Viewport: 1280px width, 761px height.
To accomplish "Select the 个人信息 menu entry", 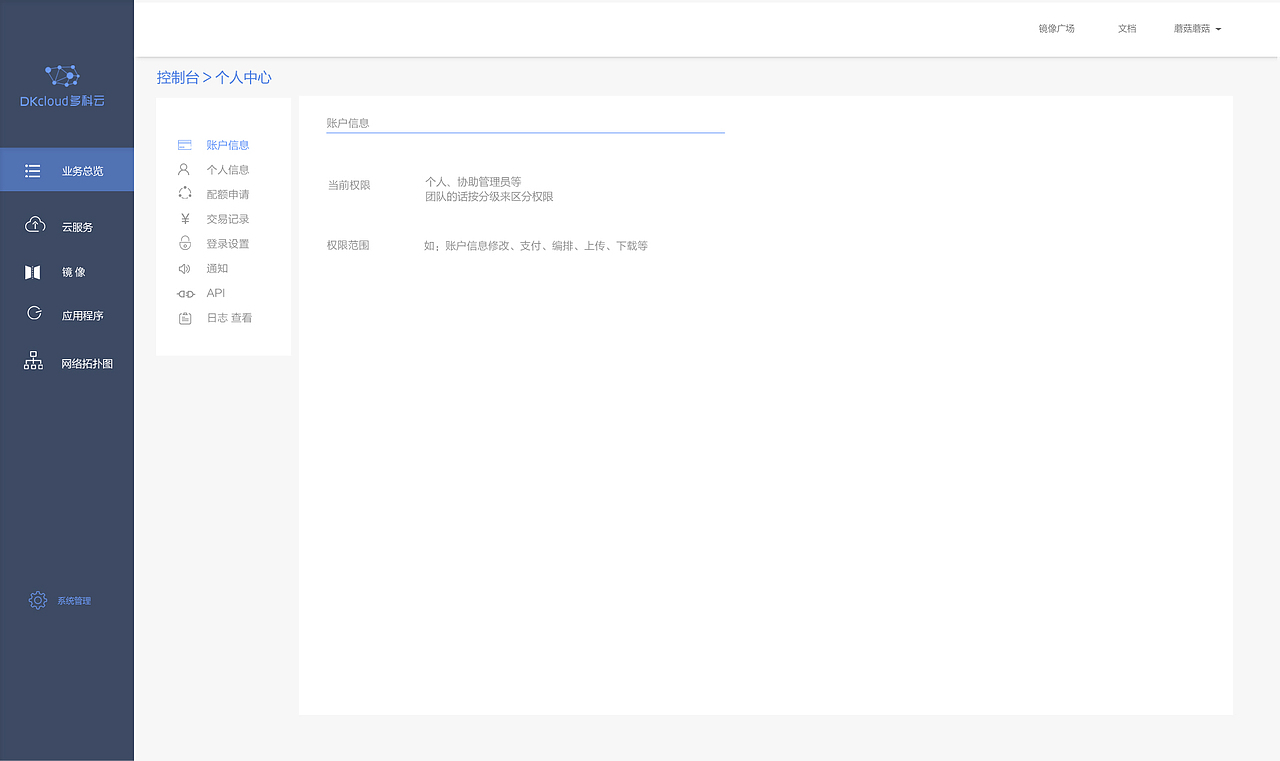I will 228,170.
